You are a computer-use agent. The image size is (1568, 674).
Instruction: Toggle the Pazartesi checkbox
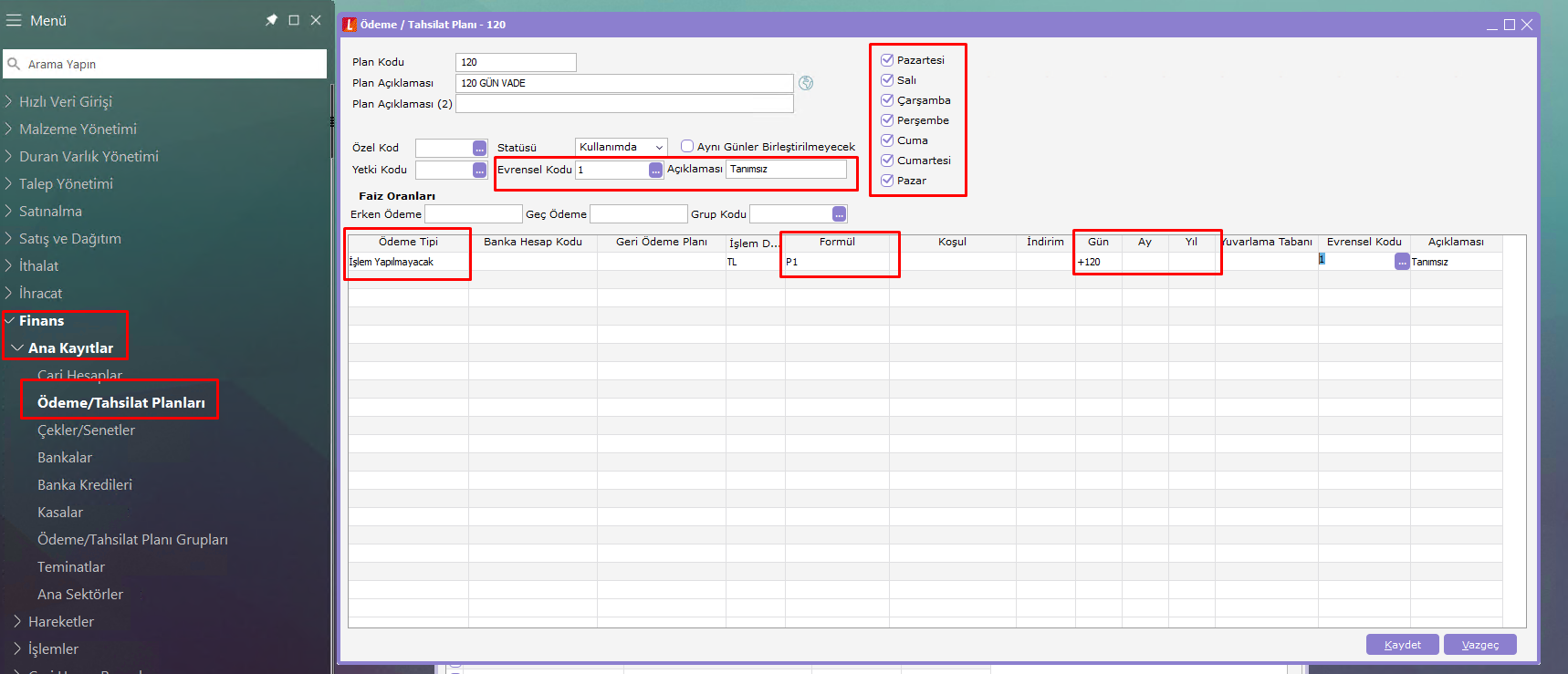click(x=886, y=60)
